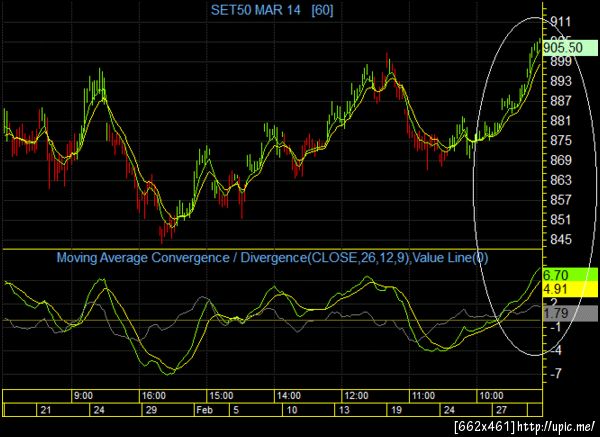Click the gray 1.79 histogram value tag
The height and width of the screenshot is (437, 600).
(x=570, y=314)
